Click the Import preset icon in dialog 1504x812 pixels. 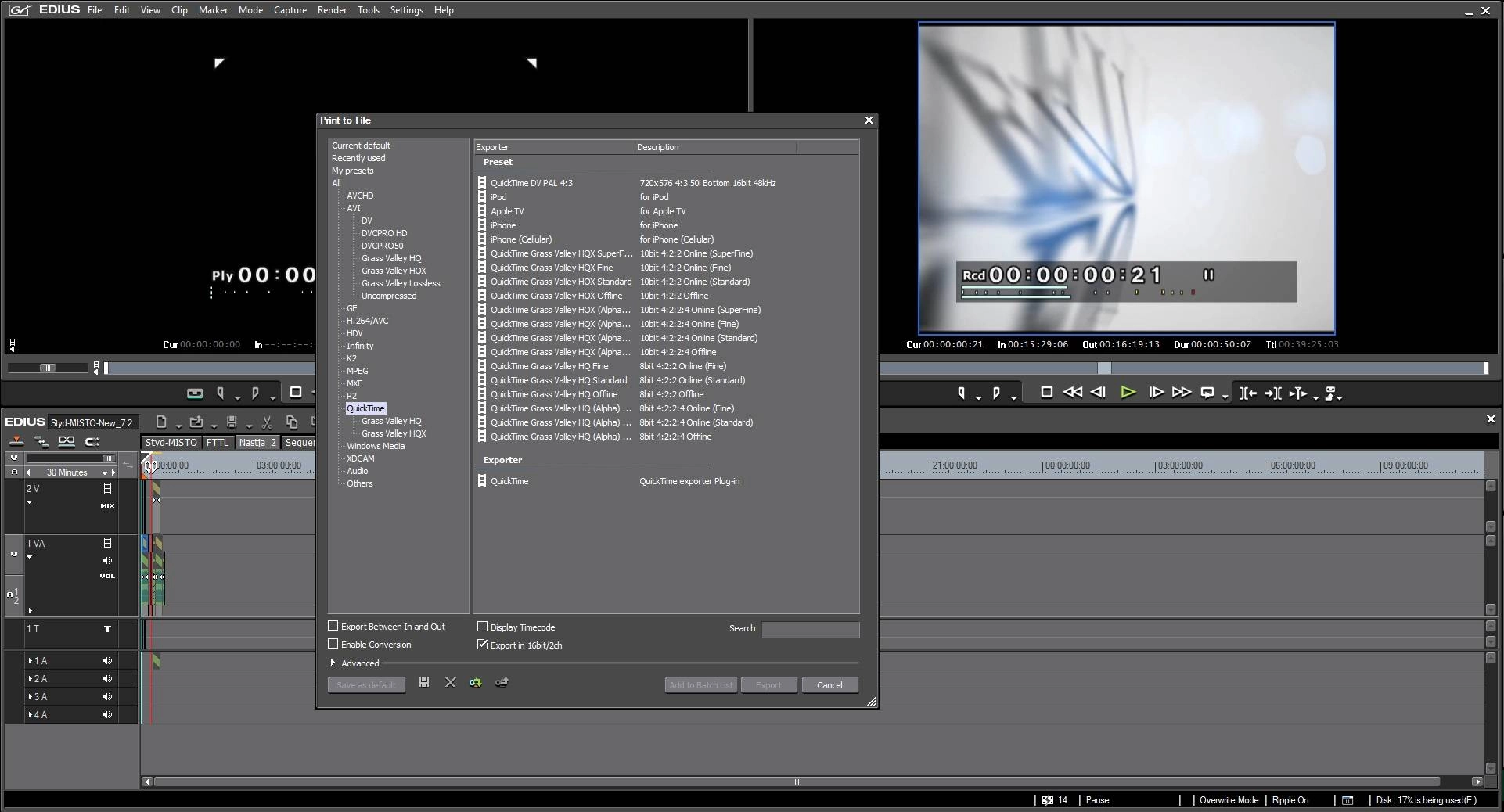coord(475,682)
